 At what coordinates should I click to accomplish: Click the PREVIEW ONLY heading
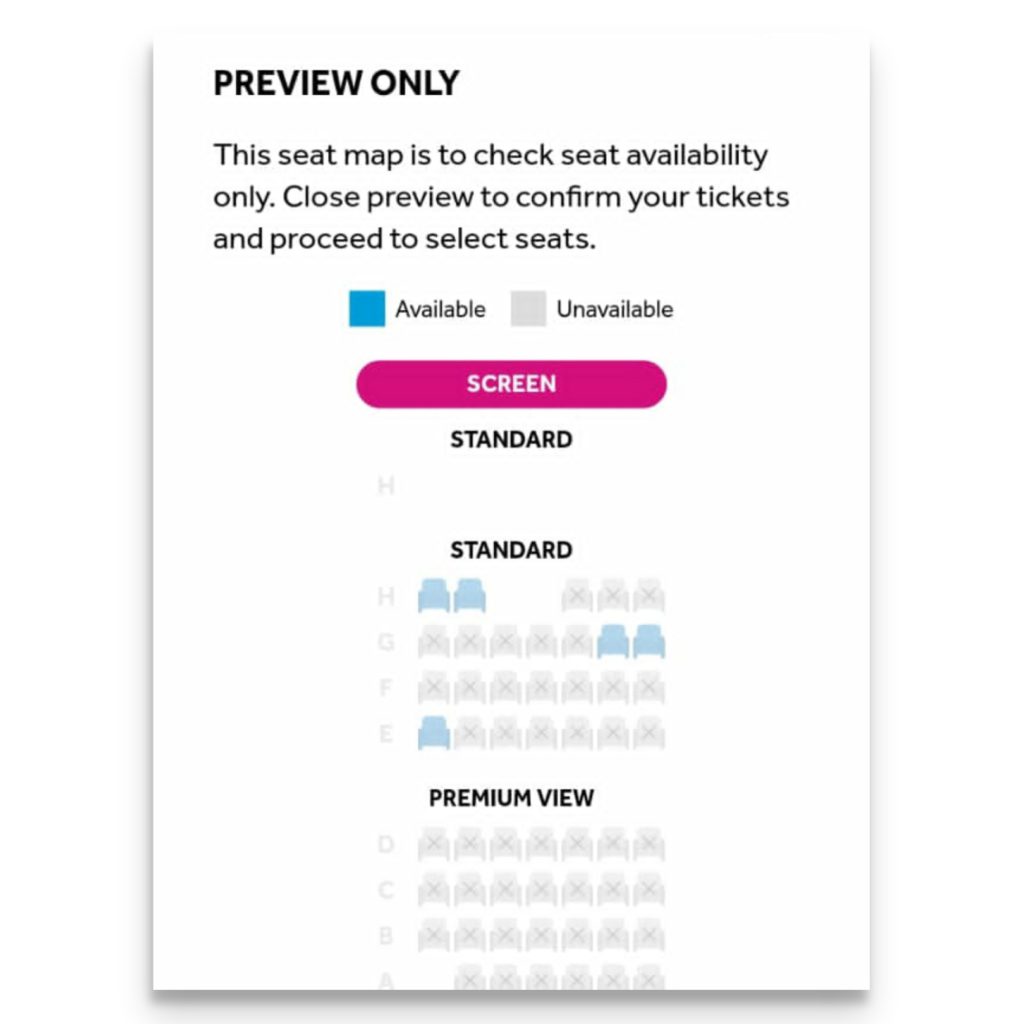click(x=336, y=83)
